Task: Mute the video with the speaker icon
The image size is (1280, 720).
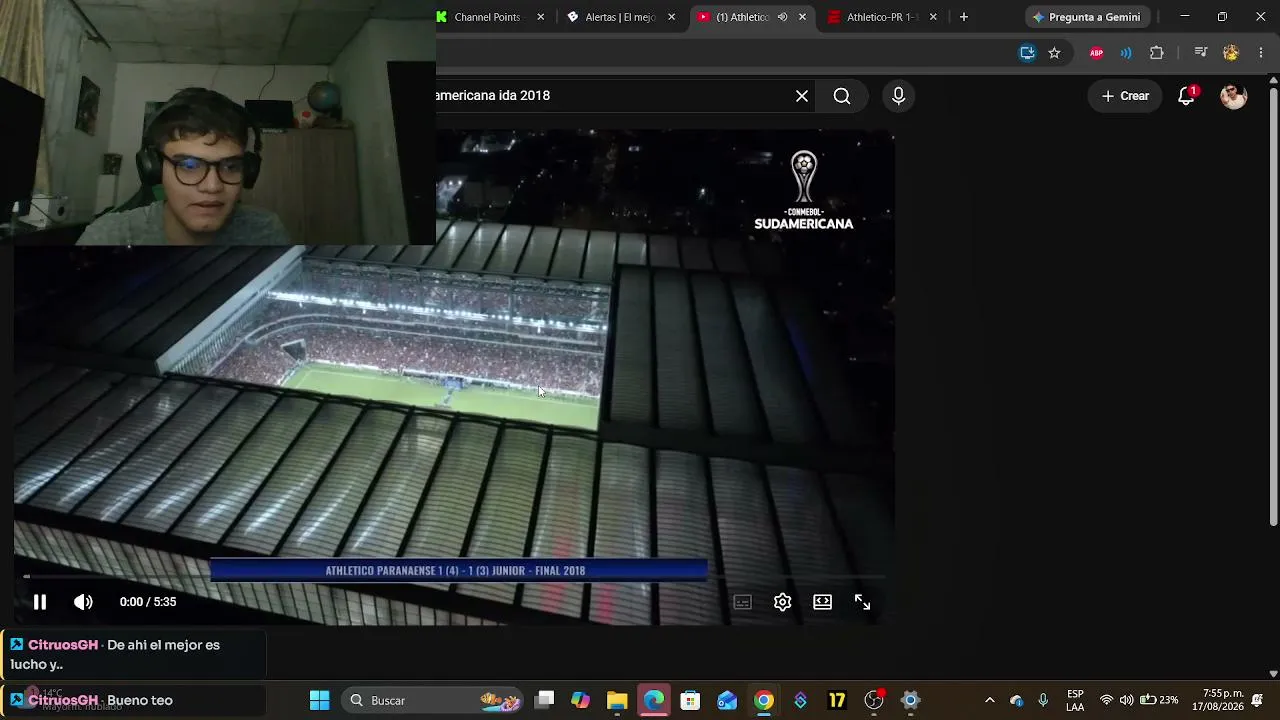Action: pos(83,602)
